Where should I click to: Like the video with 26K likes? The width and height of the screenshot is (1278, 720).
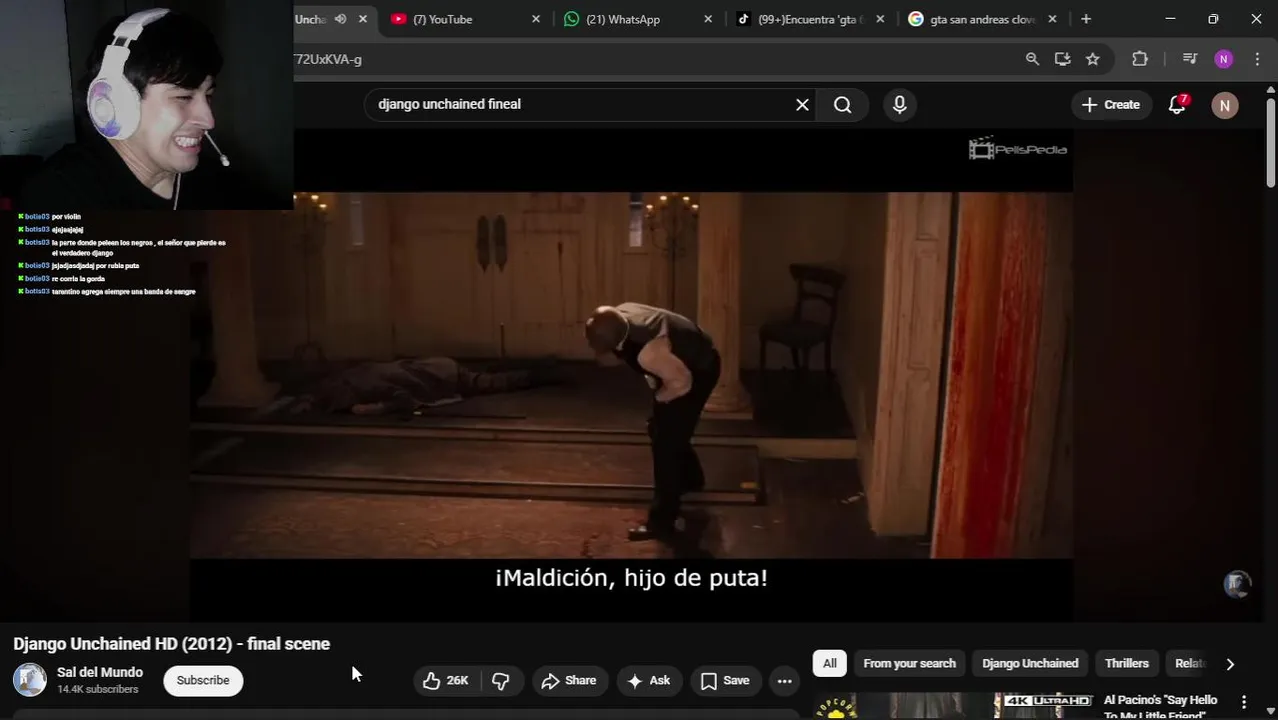(x=446, y=680)
